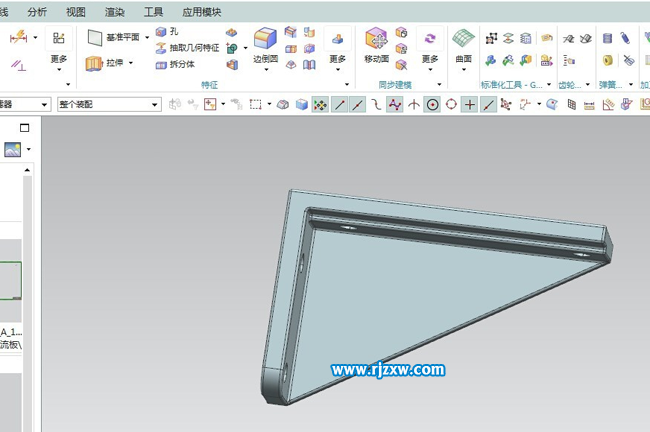650x432 pixels.
Task: Toggle the arc center snap point
Action: point(432,104)
